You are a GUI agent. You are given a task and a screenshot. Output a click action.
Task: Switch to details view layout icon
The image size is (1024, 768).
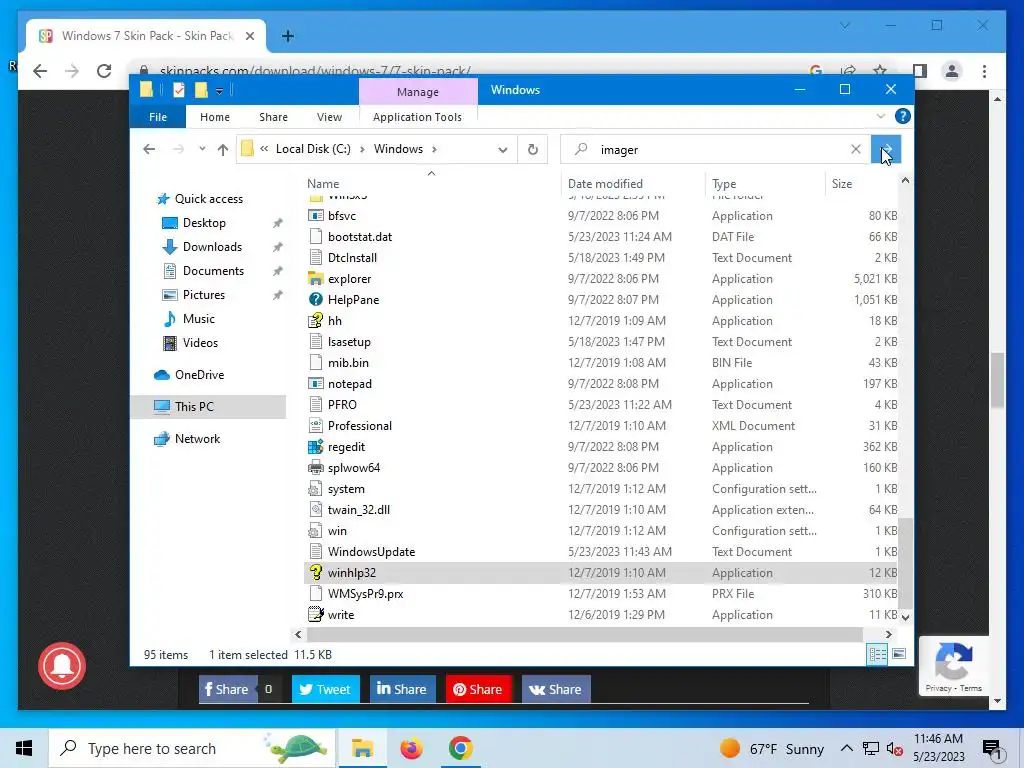[x=877, y=654]
